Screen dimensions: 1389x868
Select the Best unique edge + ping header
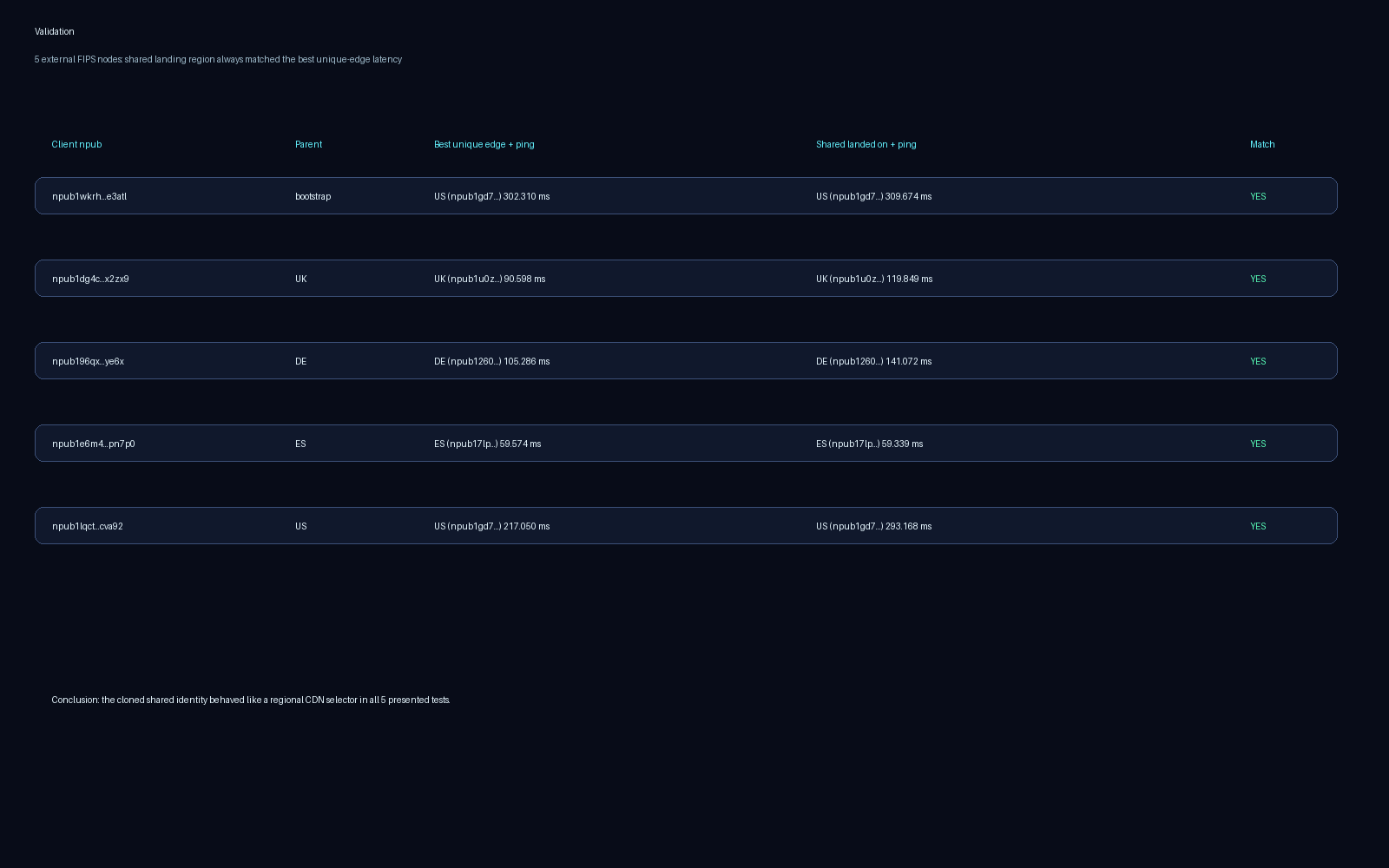[x=484, y=144]
